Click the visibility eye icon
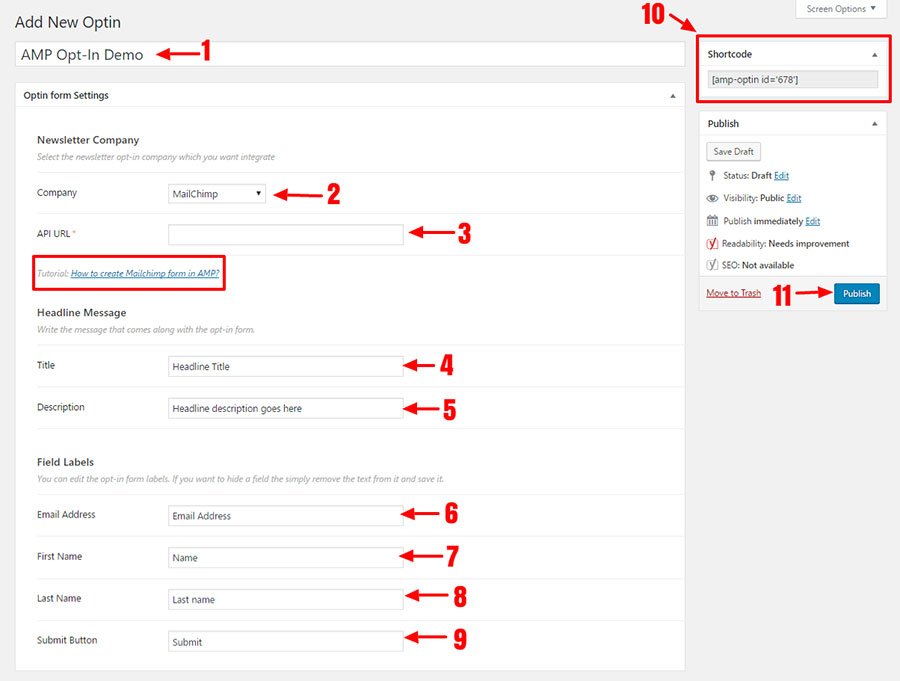The width and height of the screenshot is (900, 681). (x=712, y=198)
